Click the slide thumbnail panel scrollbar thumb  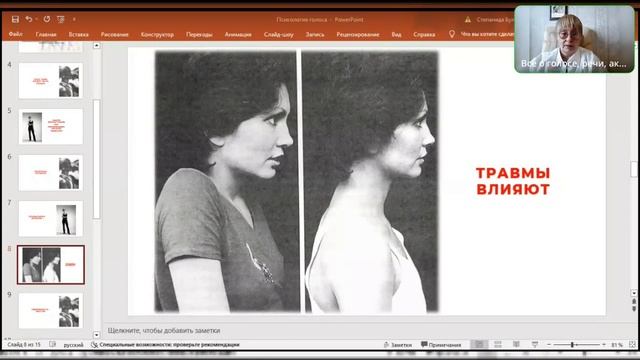coord(96,159)
